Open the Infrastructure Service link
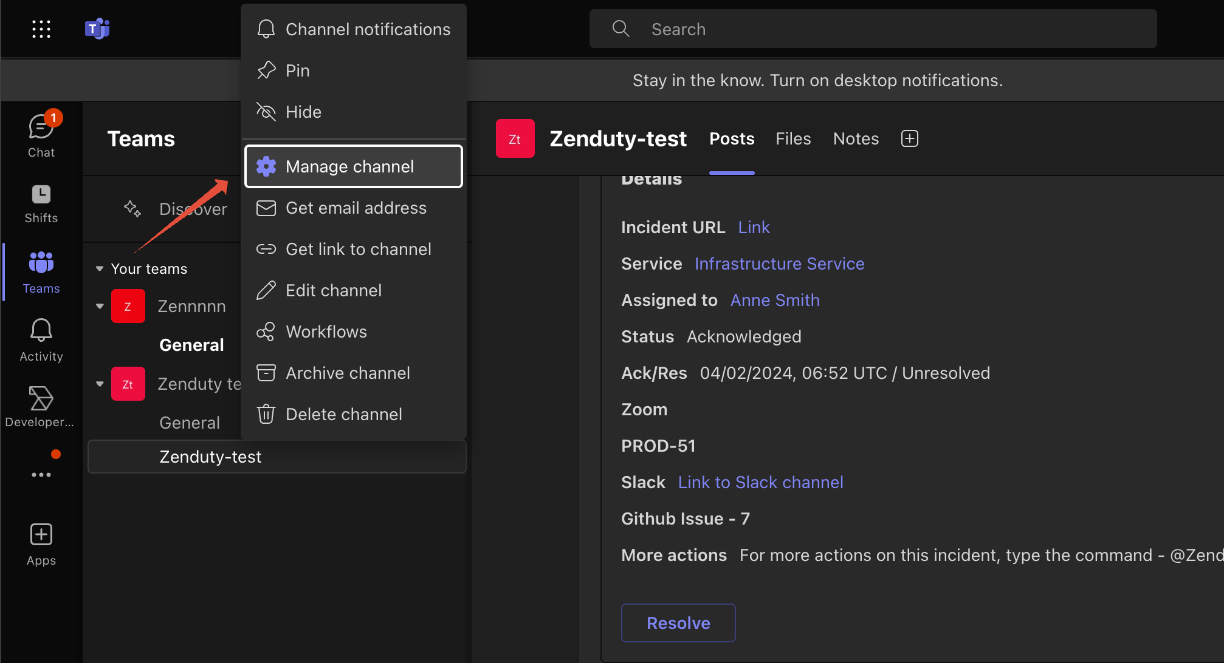Viewport: 1224px width, 663px height. (x=779, y=264)
